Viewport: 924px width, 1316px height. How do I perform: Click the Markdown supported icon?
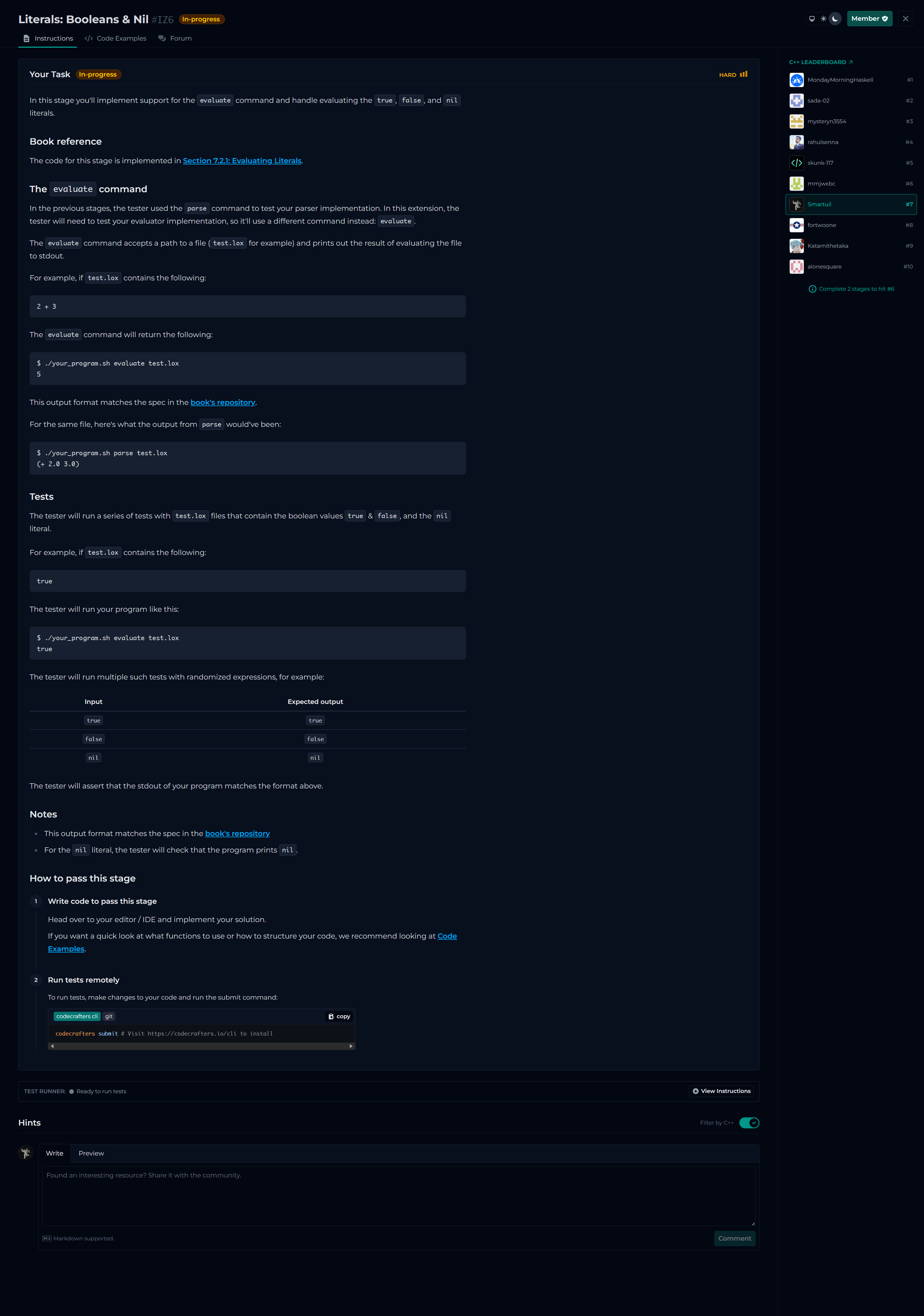pyautogui.click(x=46, y=1238)
